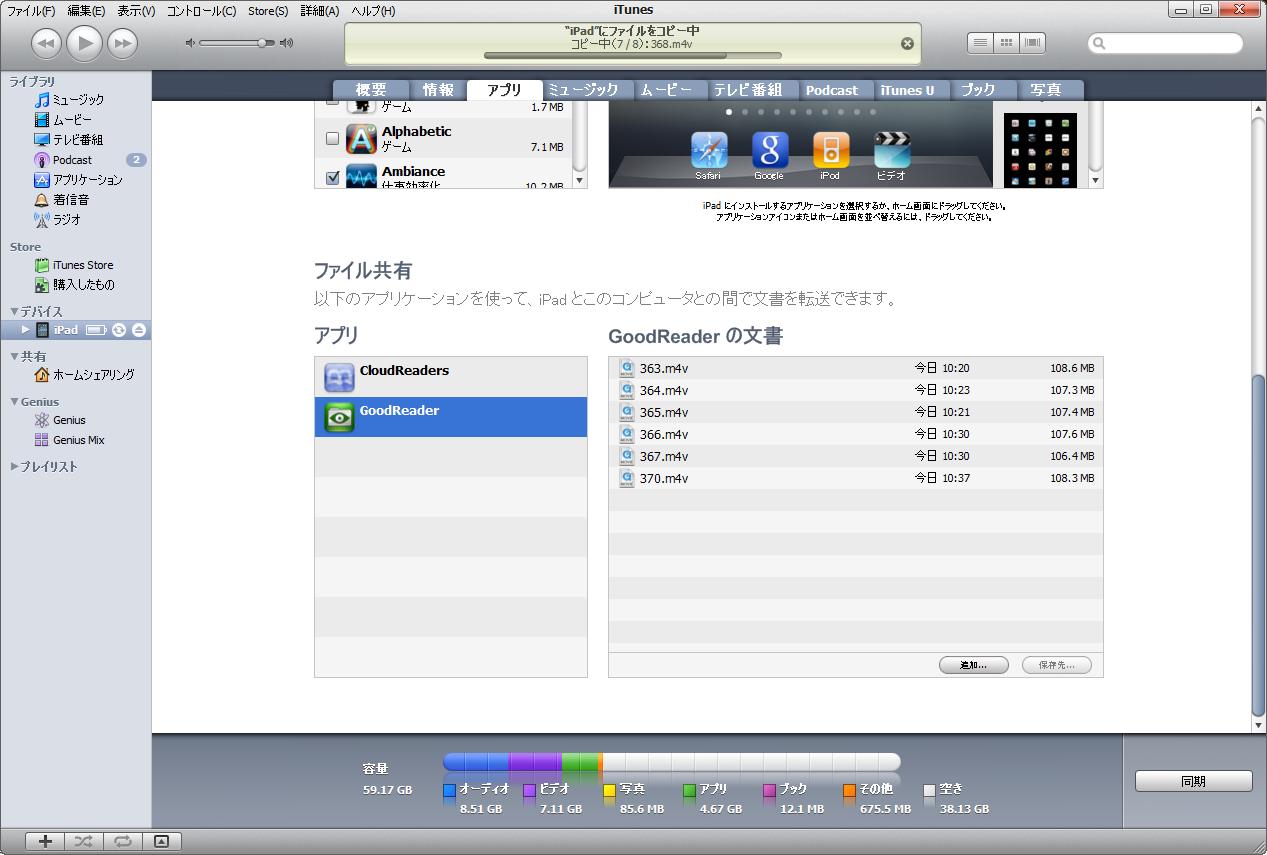
Task: Open the Store(S) menu
Action: [x=268, y=11]
